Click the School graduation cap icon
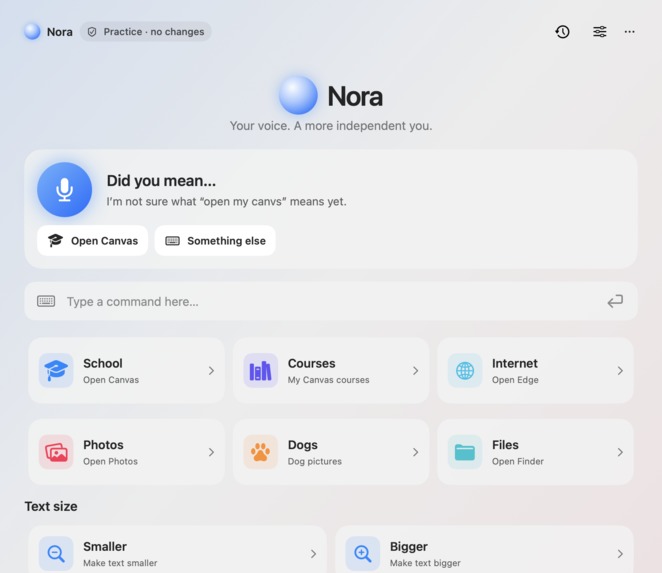 [56, 370]
